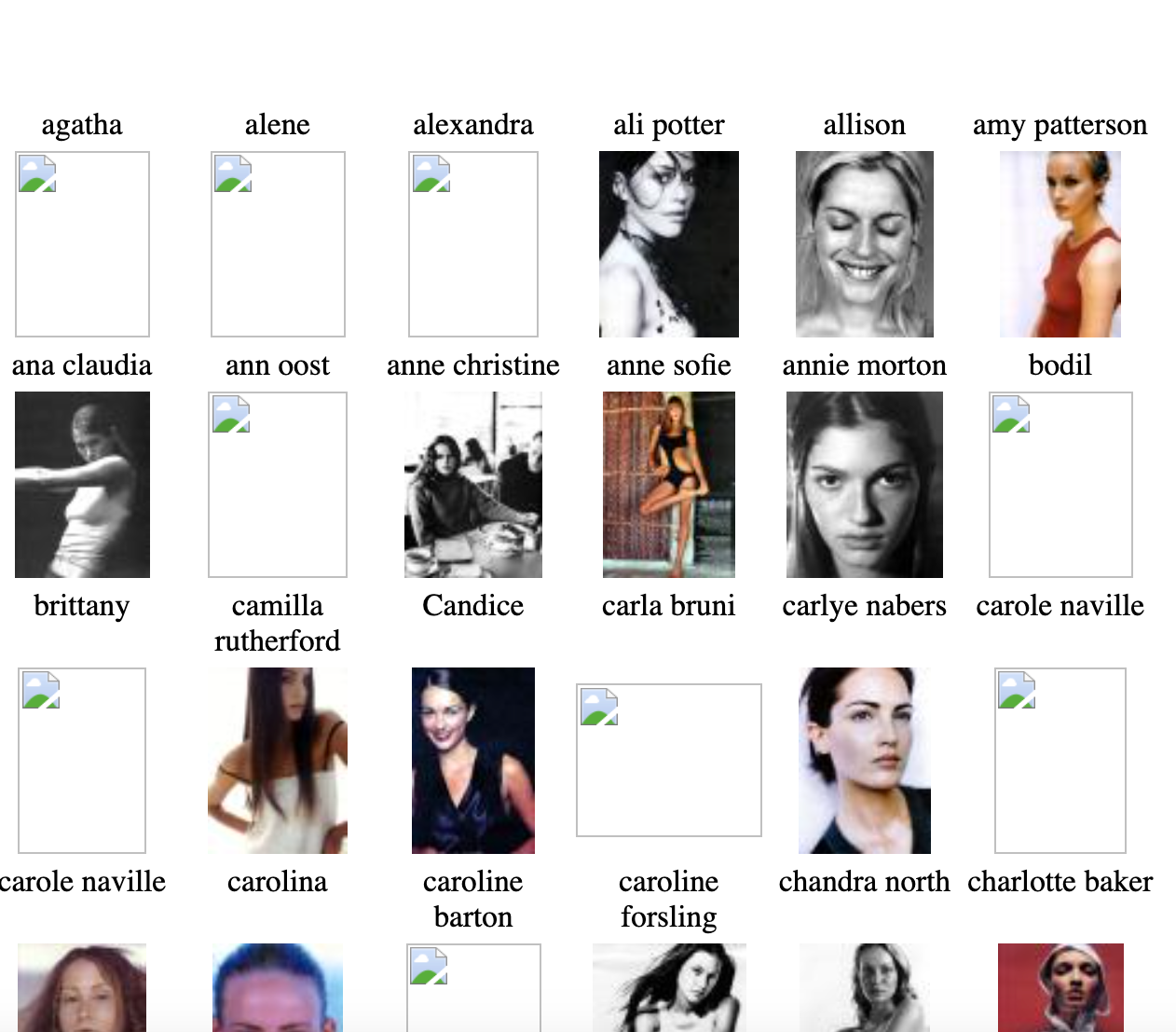
Task: Open the camilla rutherford long-hair photo
Action: [x=278, y=761]
